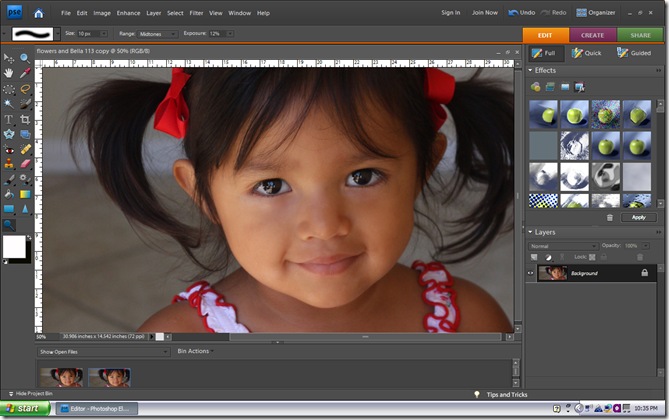Choose the Lasso tool
The image size is (669, 420).
click(x=26, y=88)
